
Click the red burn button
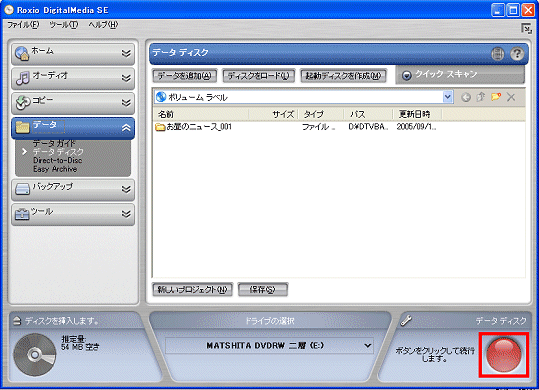click(504, 355)
